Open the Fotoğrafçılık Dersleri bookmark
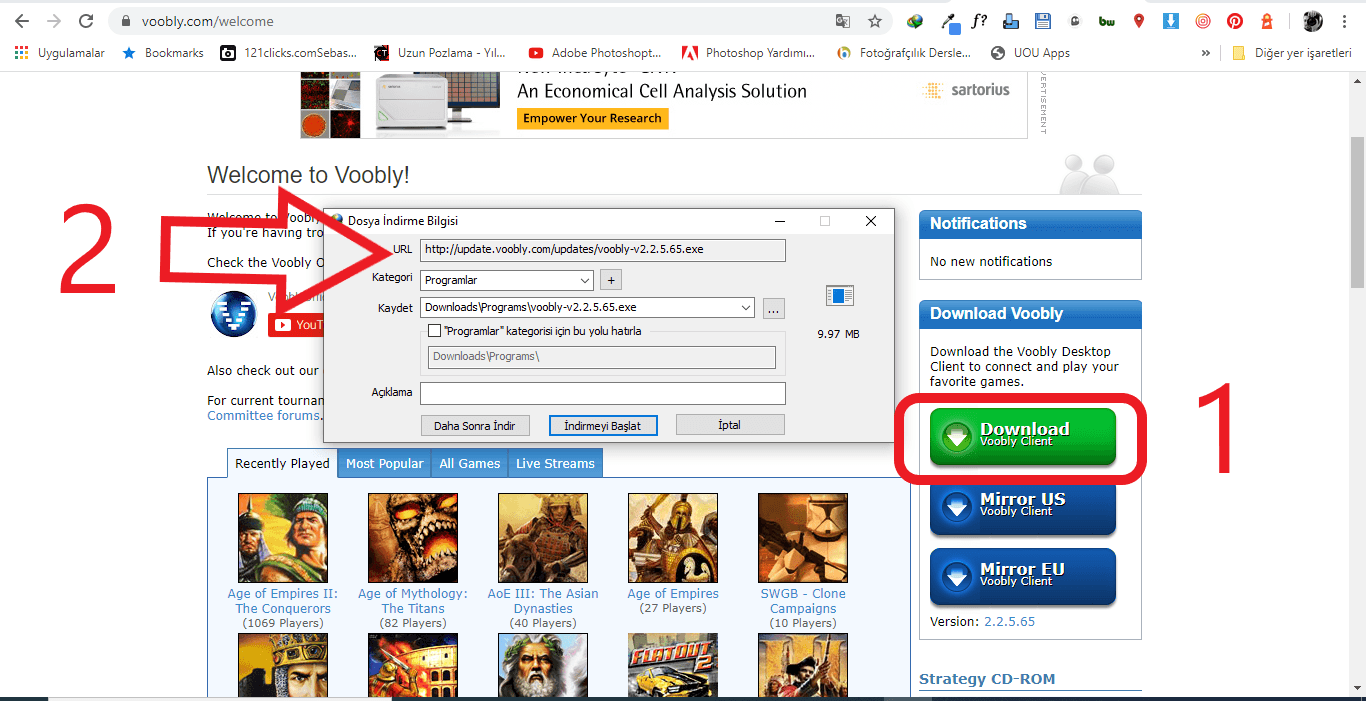Image resolution: width=1366 pixels, height=701 pixels. [904, 53]
